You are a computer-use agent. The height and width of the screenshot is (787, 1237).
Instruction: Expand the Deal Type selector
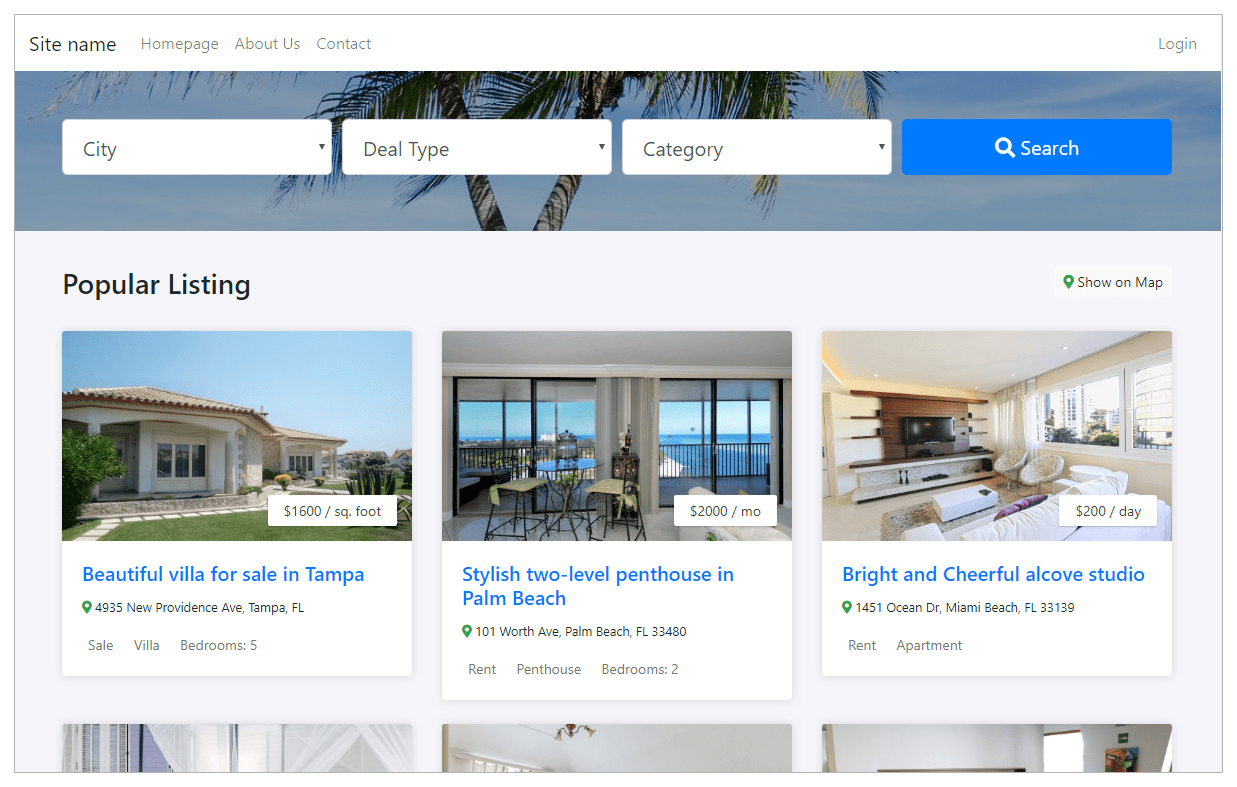476,147
